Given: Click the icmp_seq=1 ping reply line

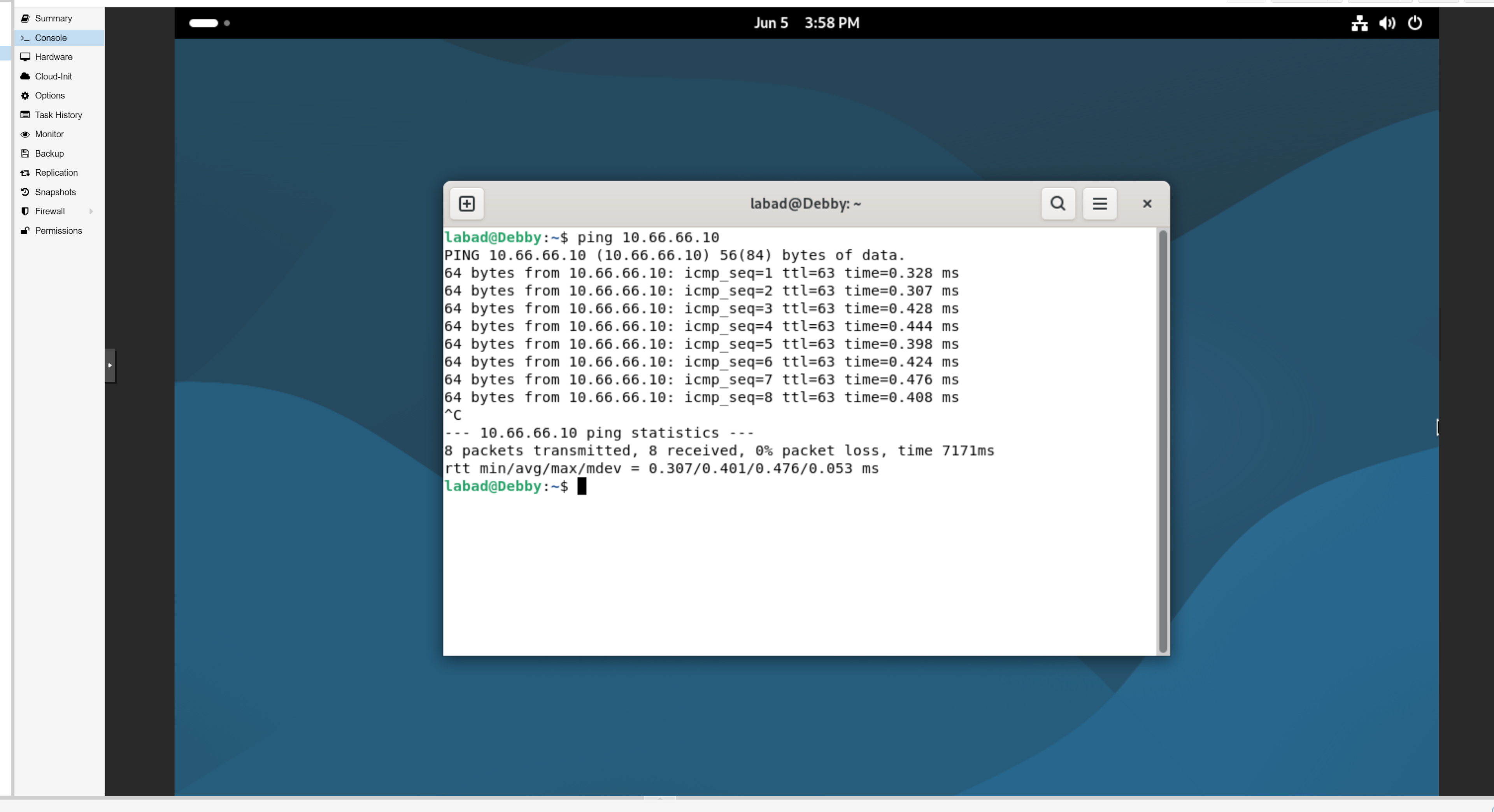Looking at the screenshot, I should click(x=701, y=273).
